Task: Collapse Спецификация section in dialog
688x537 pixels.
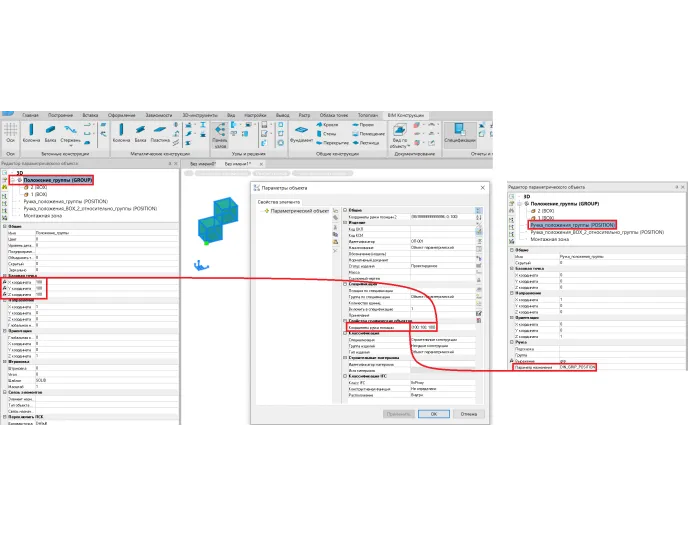Action: click(345, 284)
